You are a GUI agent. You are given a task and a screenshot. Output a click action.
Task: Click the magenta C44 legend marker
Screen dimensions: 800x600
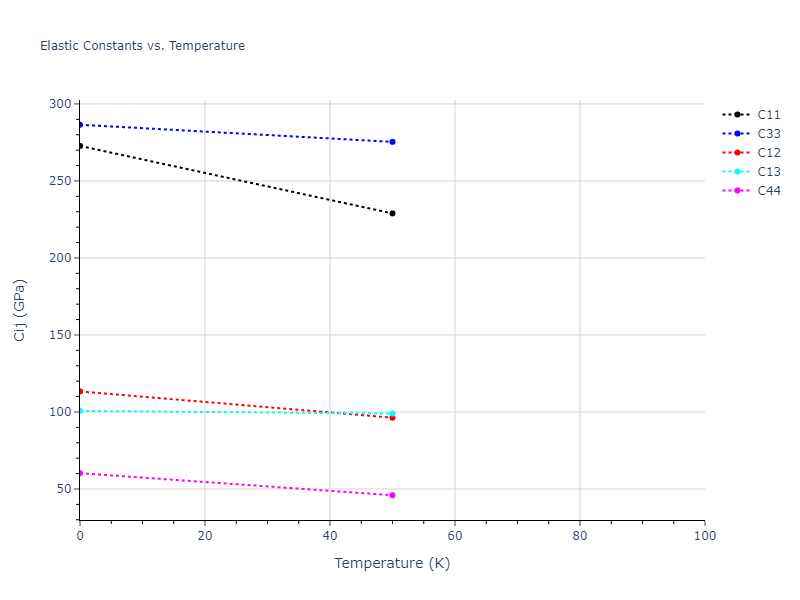737,191
